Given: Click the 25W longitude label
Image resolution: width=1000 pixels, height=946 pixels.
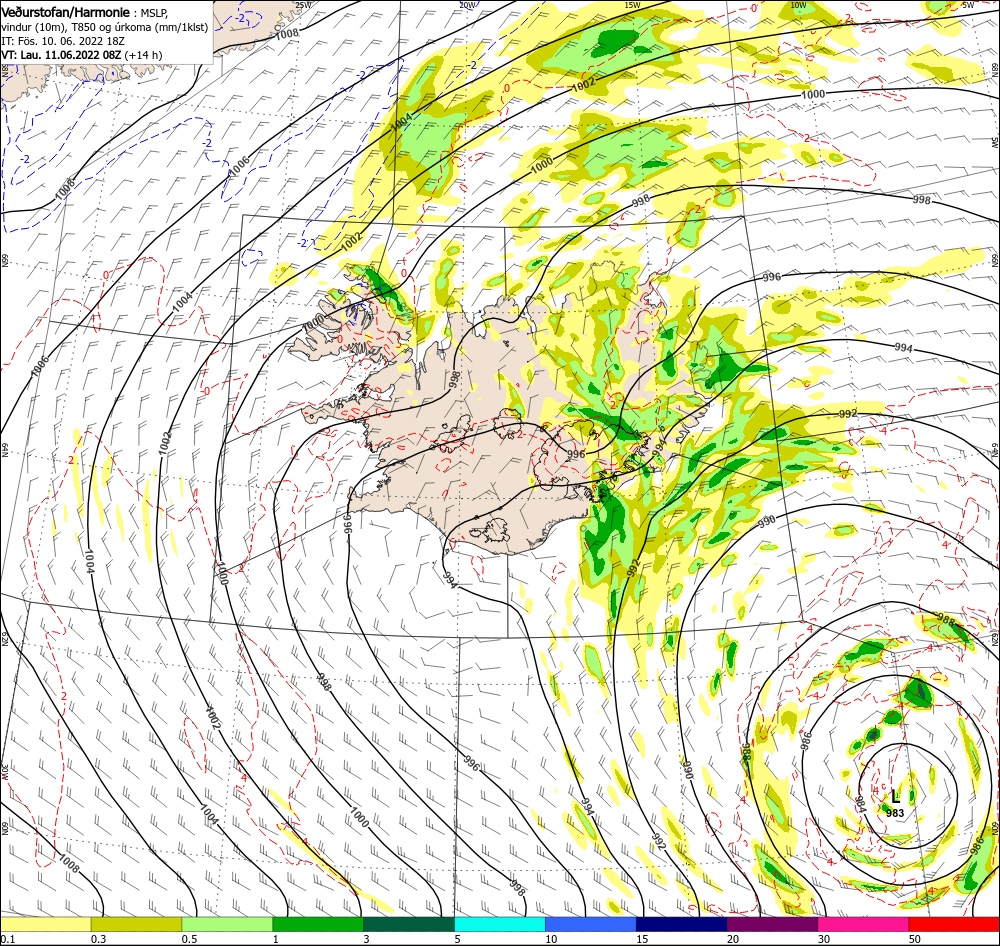Looking at the screenshot, I should click(304, 5).
